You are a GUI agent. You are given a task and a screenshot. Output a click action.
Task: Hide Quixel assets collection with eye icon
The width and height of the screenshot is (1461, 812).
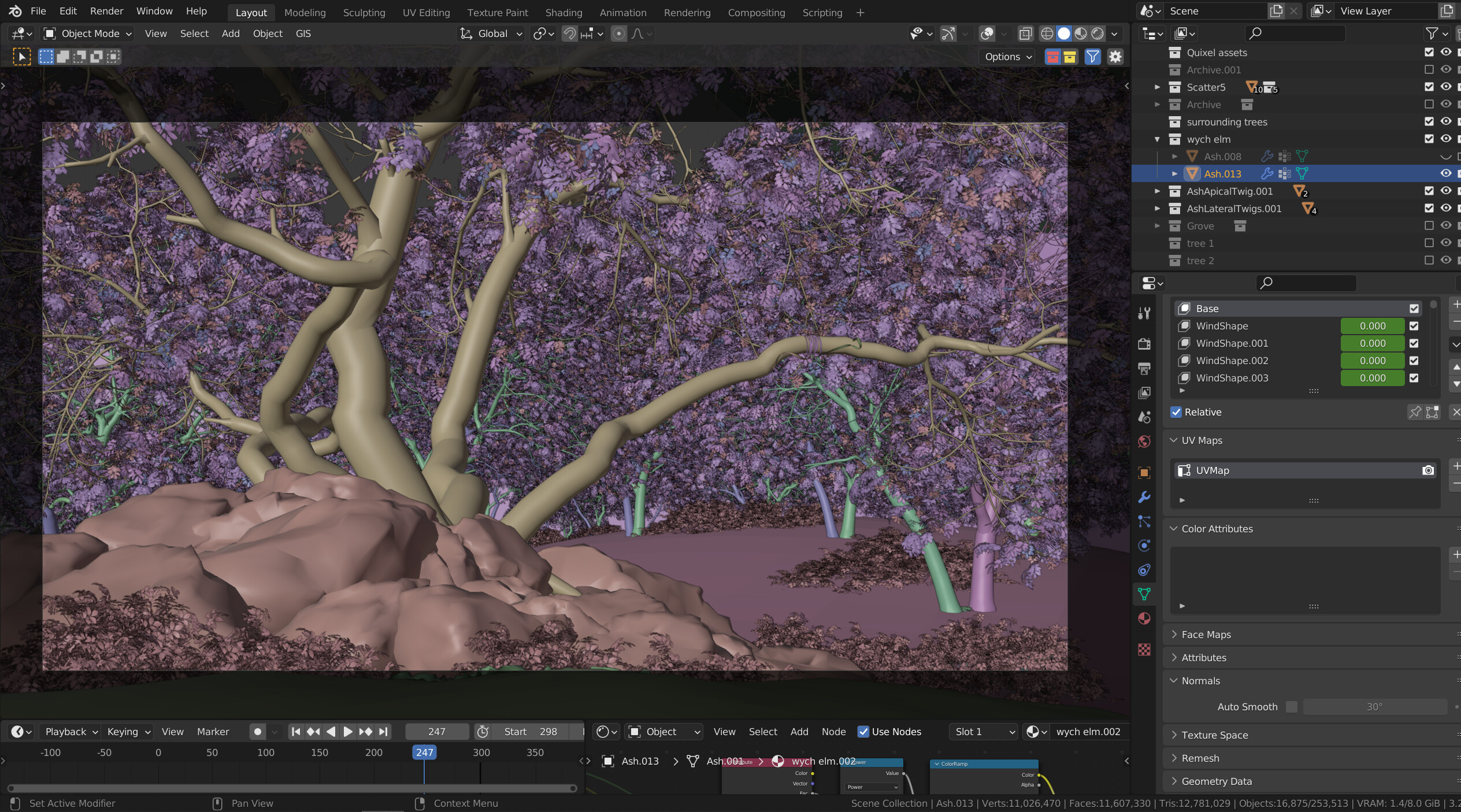1446,52
